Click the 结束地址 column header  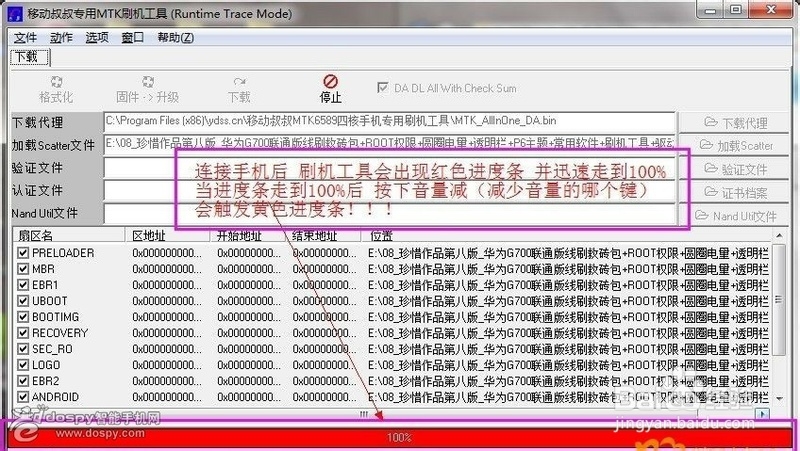tap(323, 235)
